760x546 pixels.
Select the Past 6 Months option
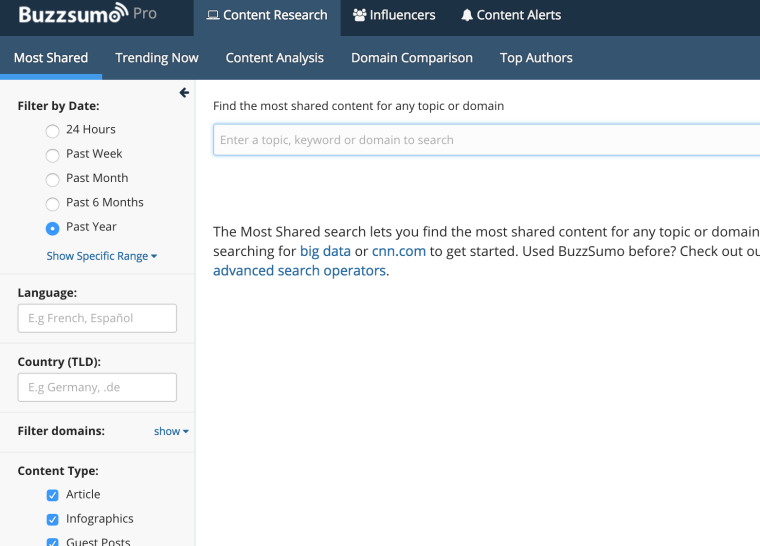(53, 203)
